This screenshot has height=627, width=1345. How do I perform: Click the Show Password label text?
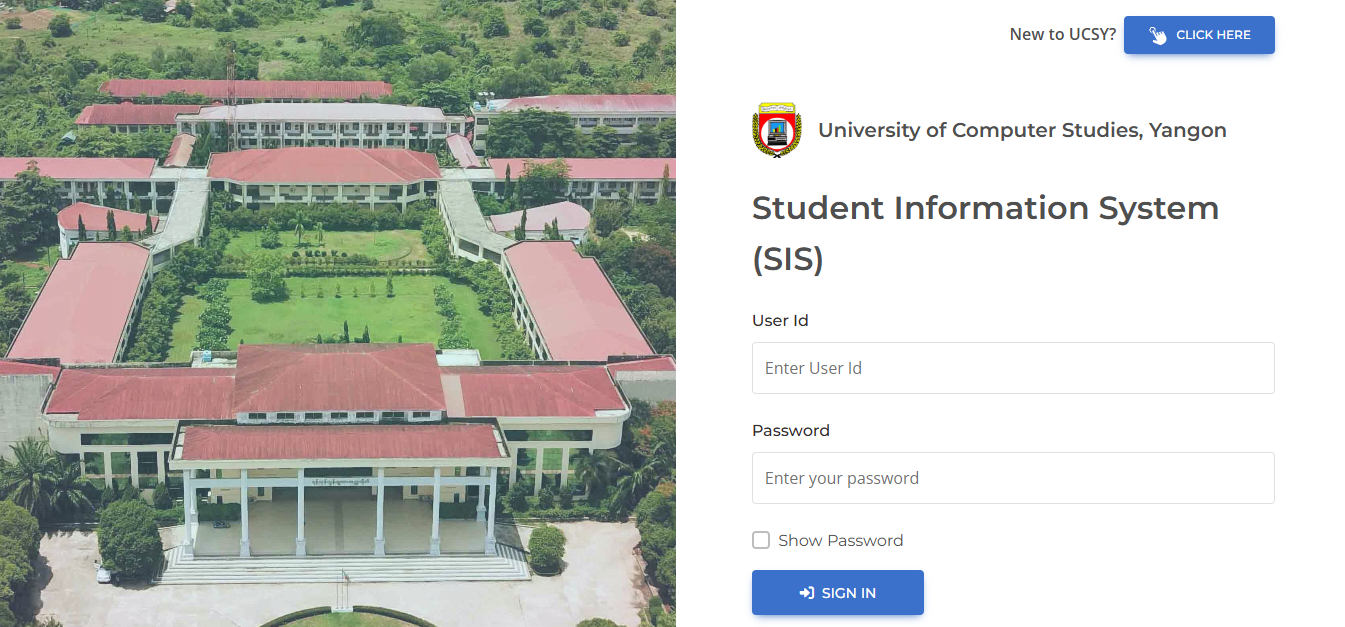(841, 540)
